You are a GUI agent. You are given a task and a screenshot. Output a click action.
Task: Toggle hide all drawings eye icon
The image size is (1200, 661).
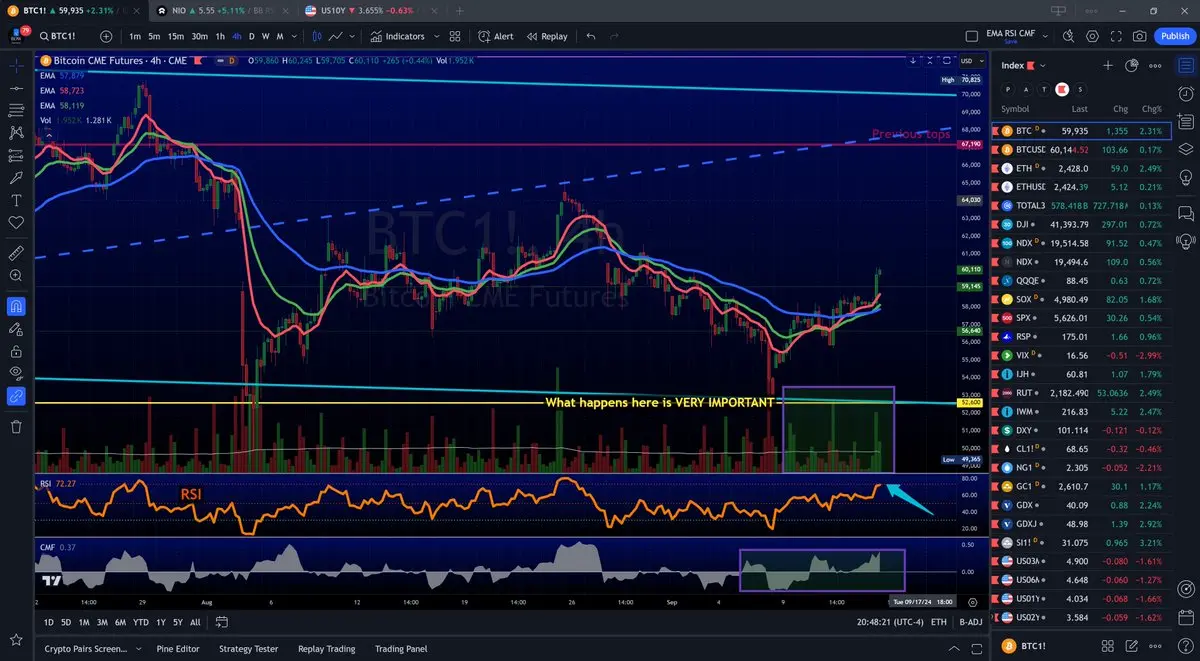point(16,373)
